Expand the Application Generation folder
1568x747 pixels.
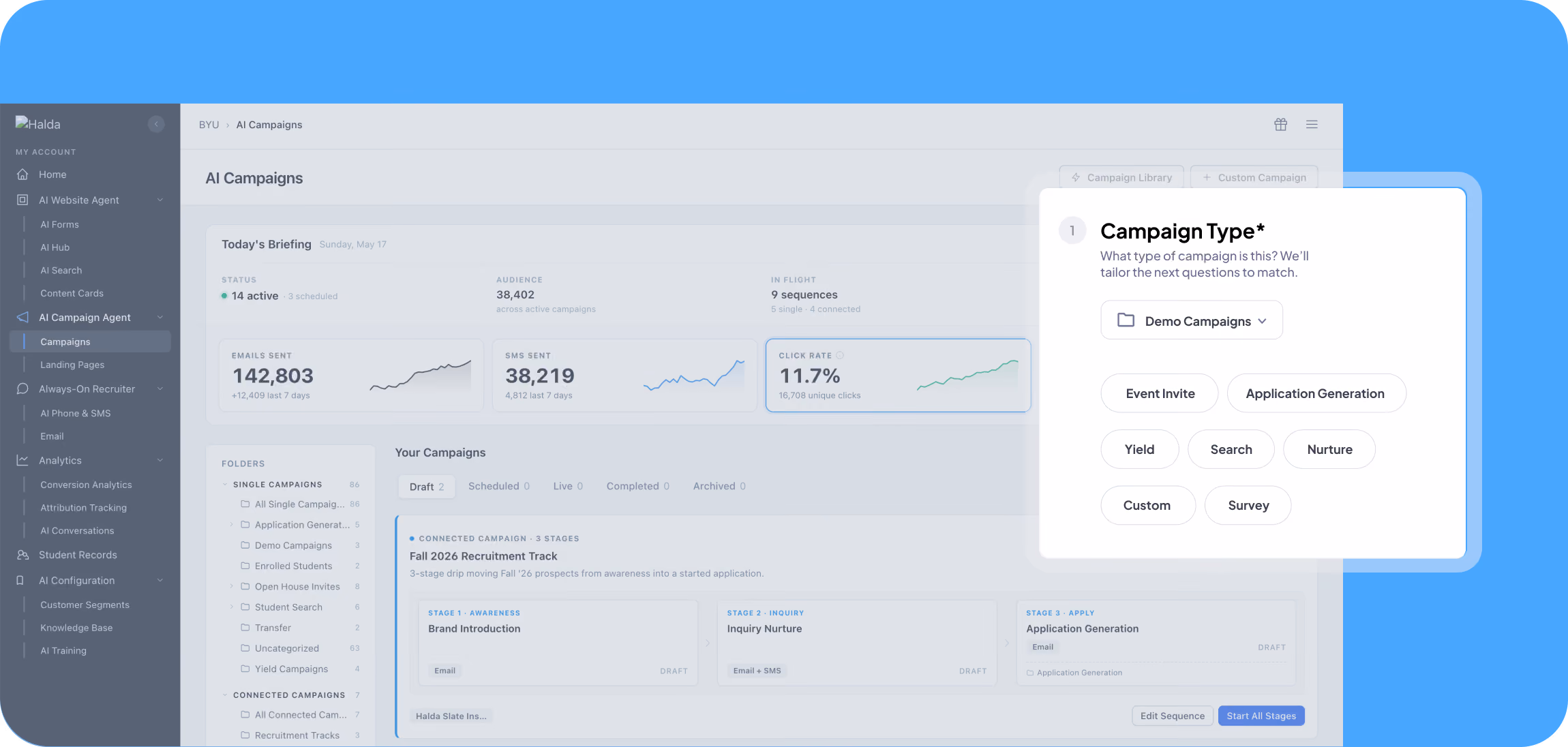[x=232, y=525]
